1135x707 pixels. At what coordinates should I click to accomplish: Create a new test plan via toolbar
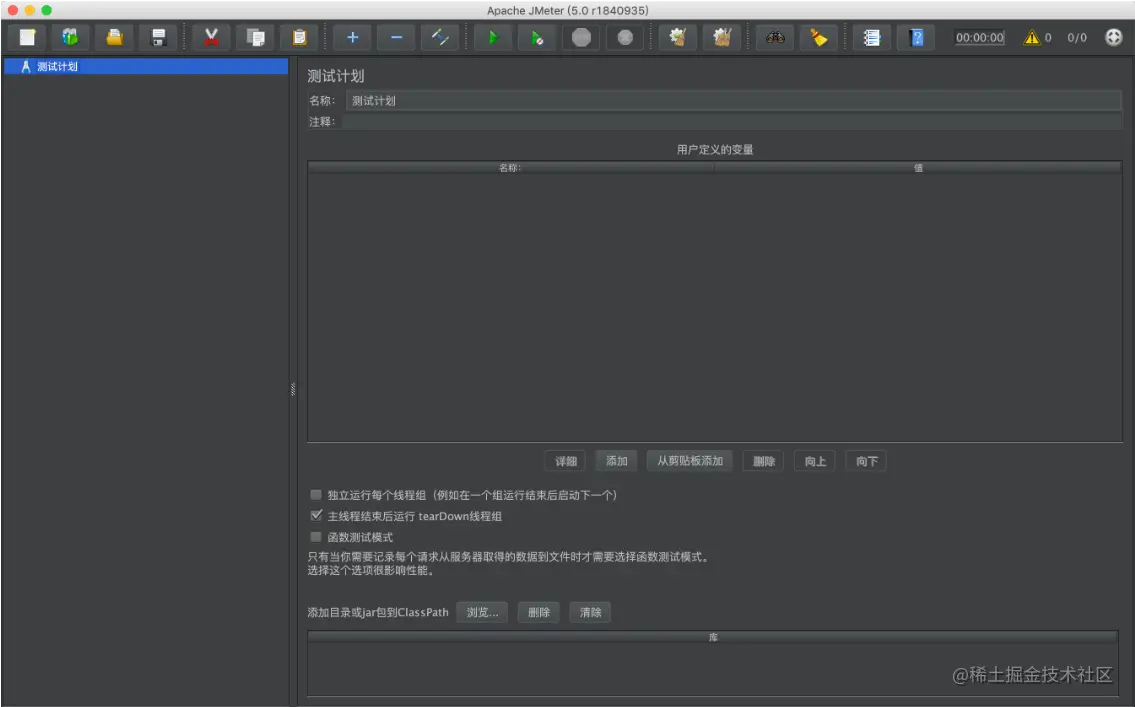pos(28,38)
